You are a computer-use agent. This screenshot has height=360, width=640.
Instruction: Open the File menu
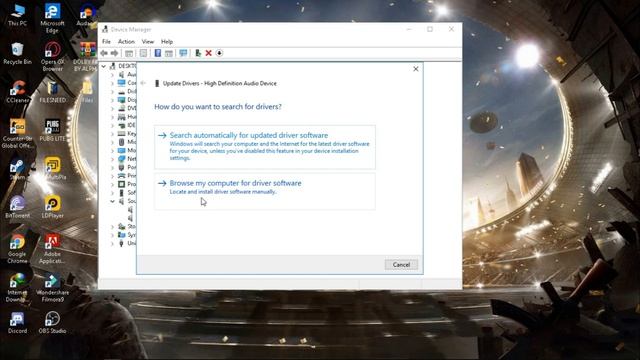[x=106, y=42]
